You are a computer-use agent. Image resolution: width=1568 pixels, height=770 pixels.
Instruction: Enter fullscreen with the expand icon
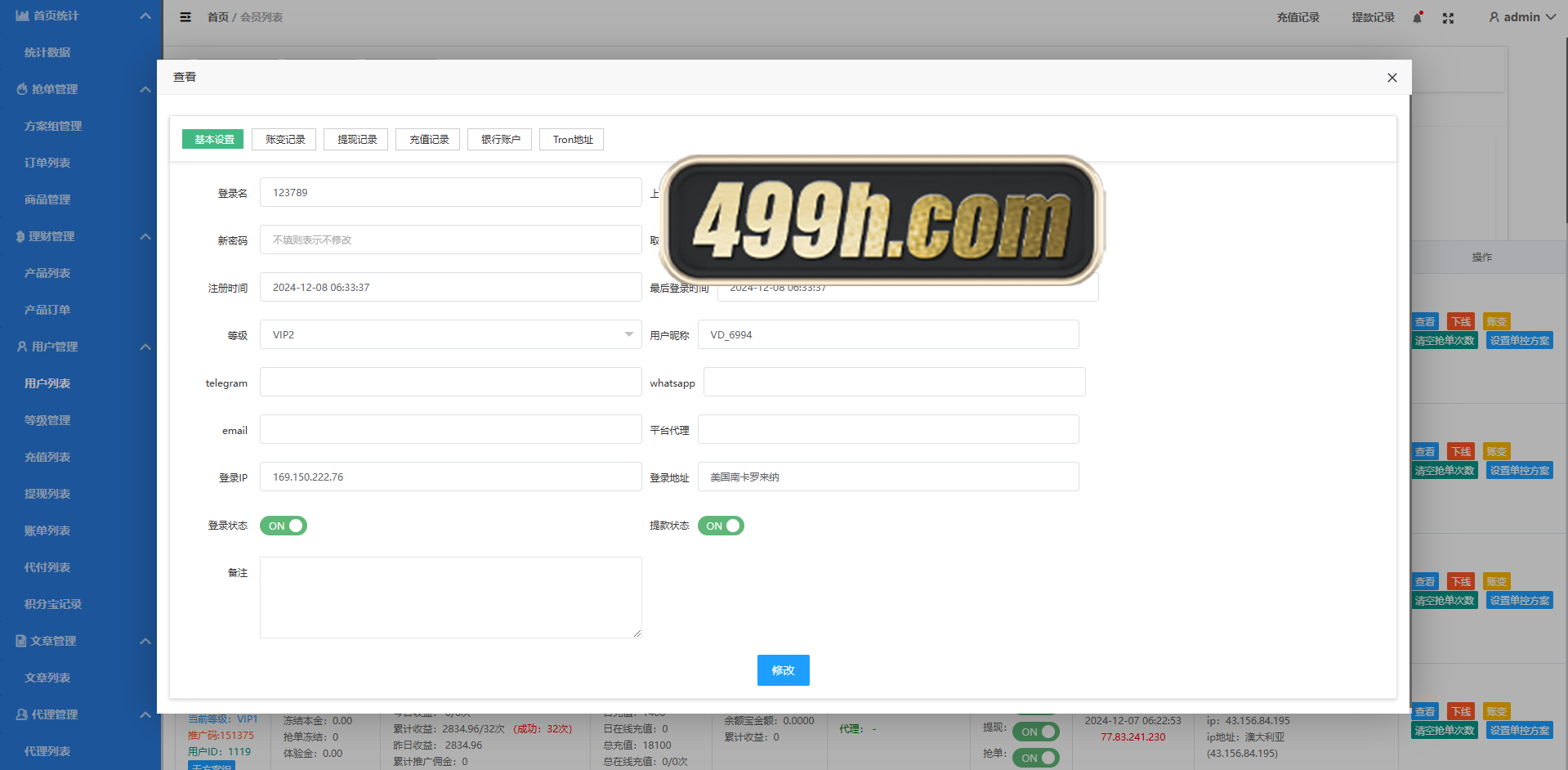click(x=1448, y=18)
